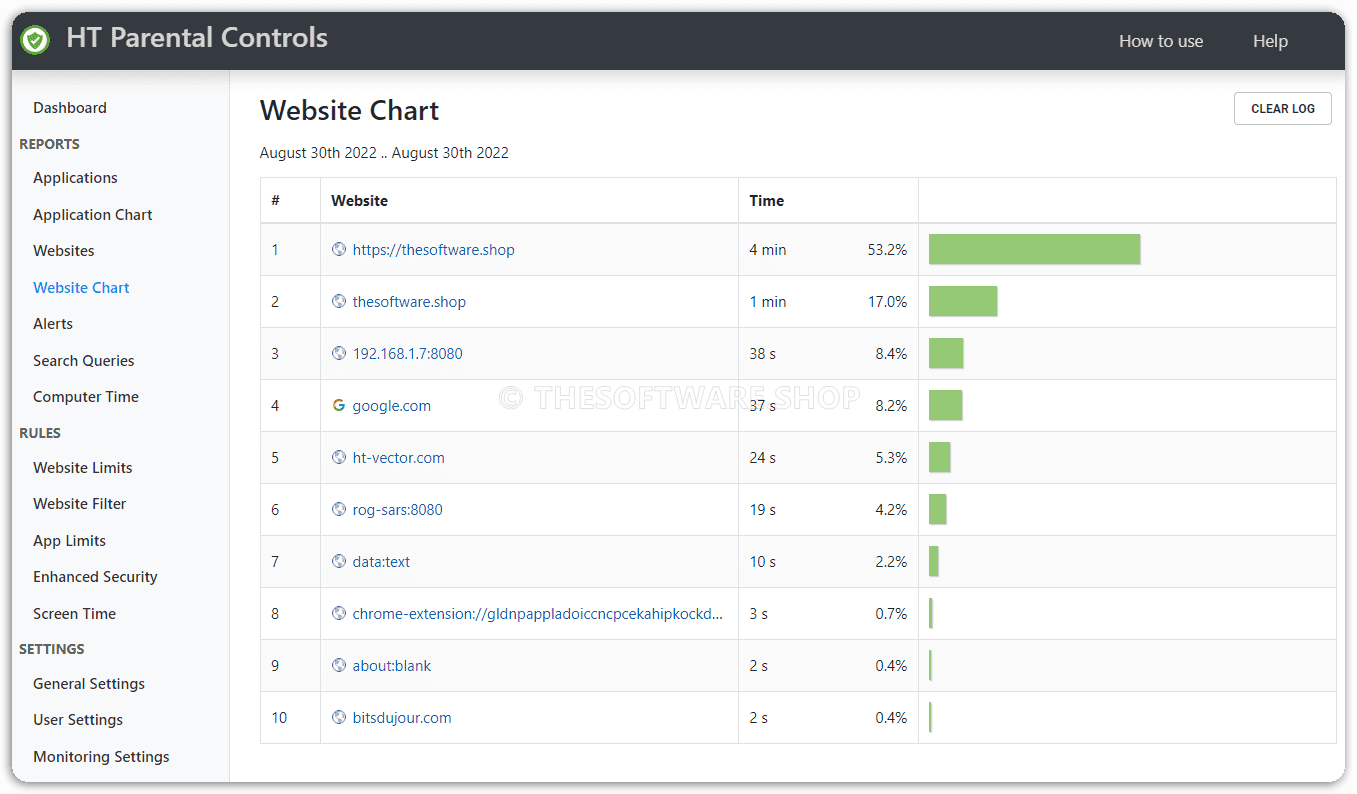Go to Screen Time rules

[x=74, y=614]
